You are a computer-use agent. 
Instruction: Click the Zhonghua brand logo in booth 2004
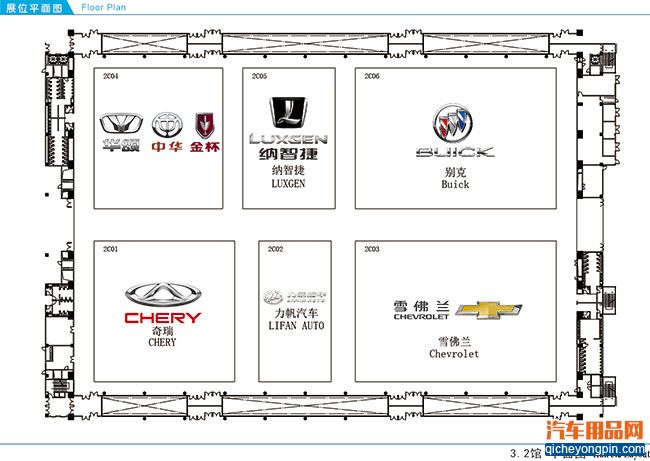pyautogui.click(x=167, y=132)
